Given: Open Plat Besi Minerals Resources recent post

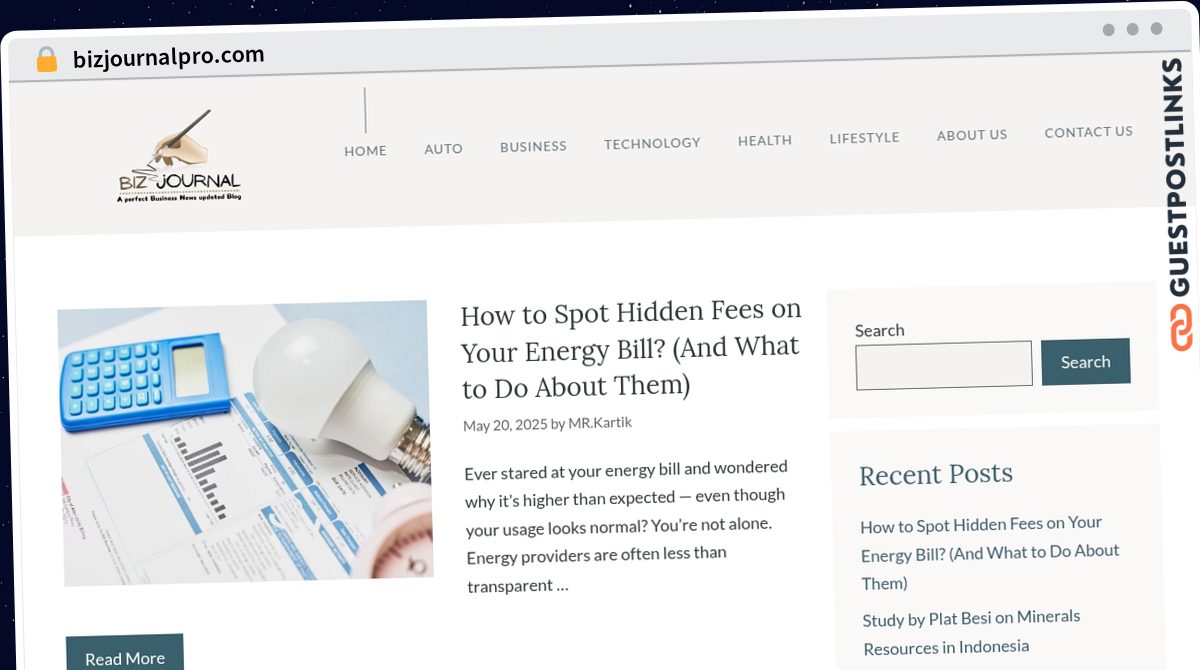Looking at the screenshot, I should tap(971, 632).
